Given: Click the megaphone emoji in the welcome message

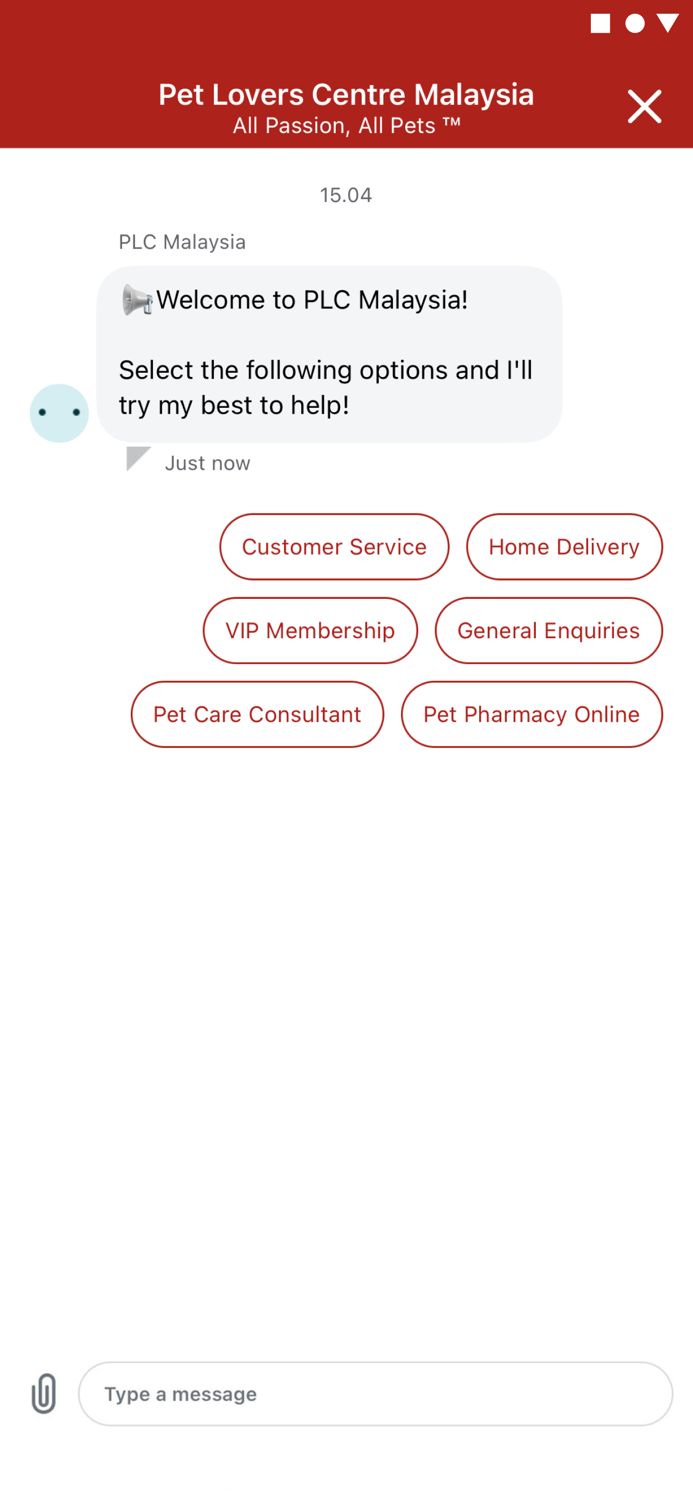Looking at the screenshot, I should click(137, 300).
